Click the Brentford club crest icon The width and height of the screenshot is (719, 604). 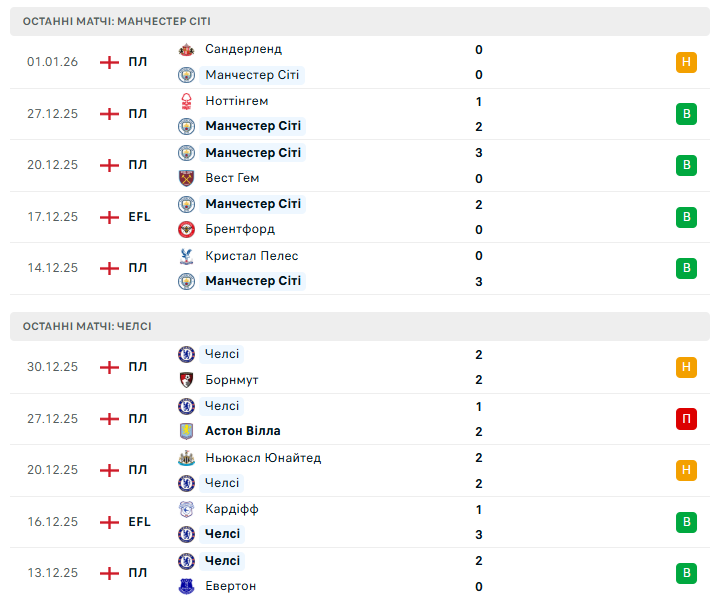(186, 229)
